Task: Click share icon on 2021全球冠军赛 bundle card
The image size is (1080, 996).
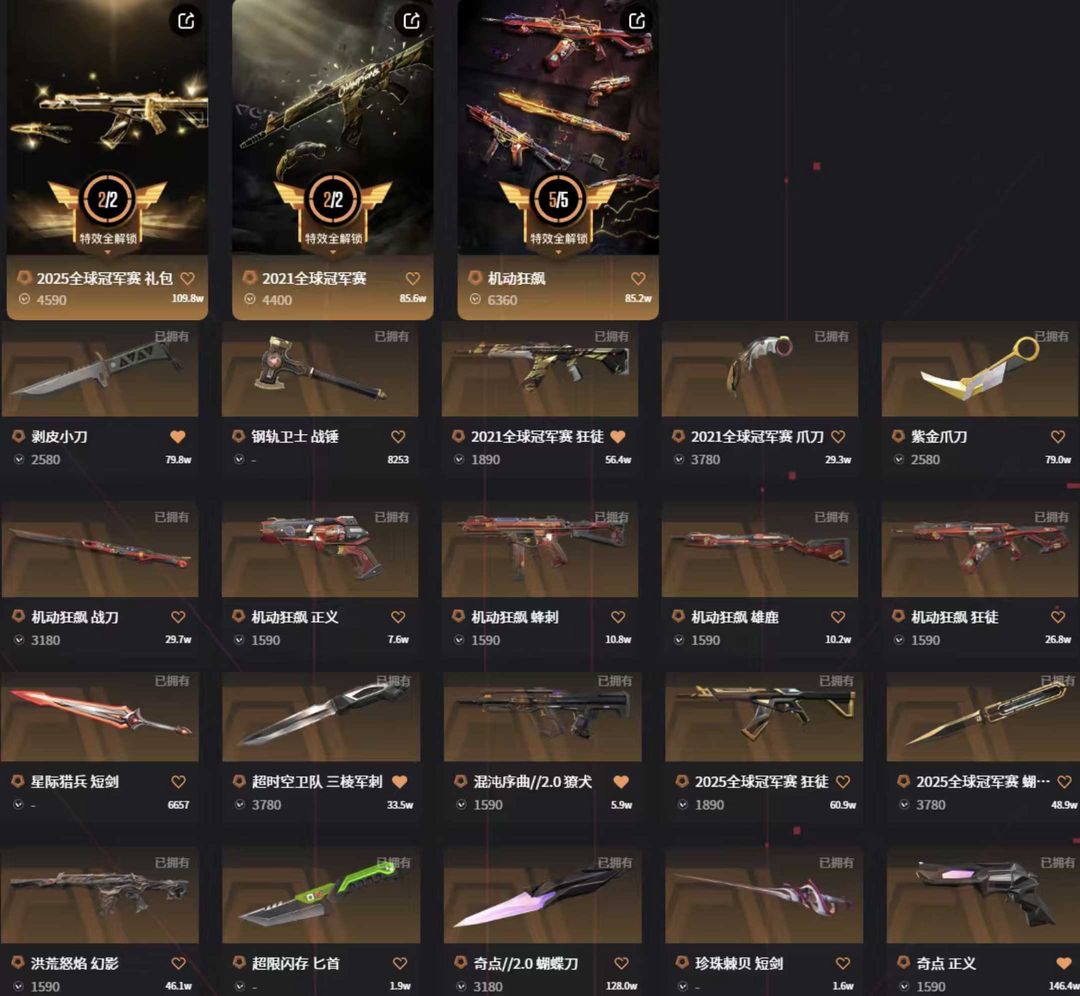Action: tap(411, 21)
